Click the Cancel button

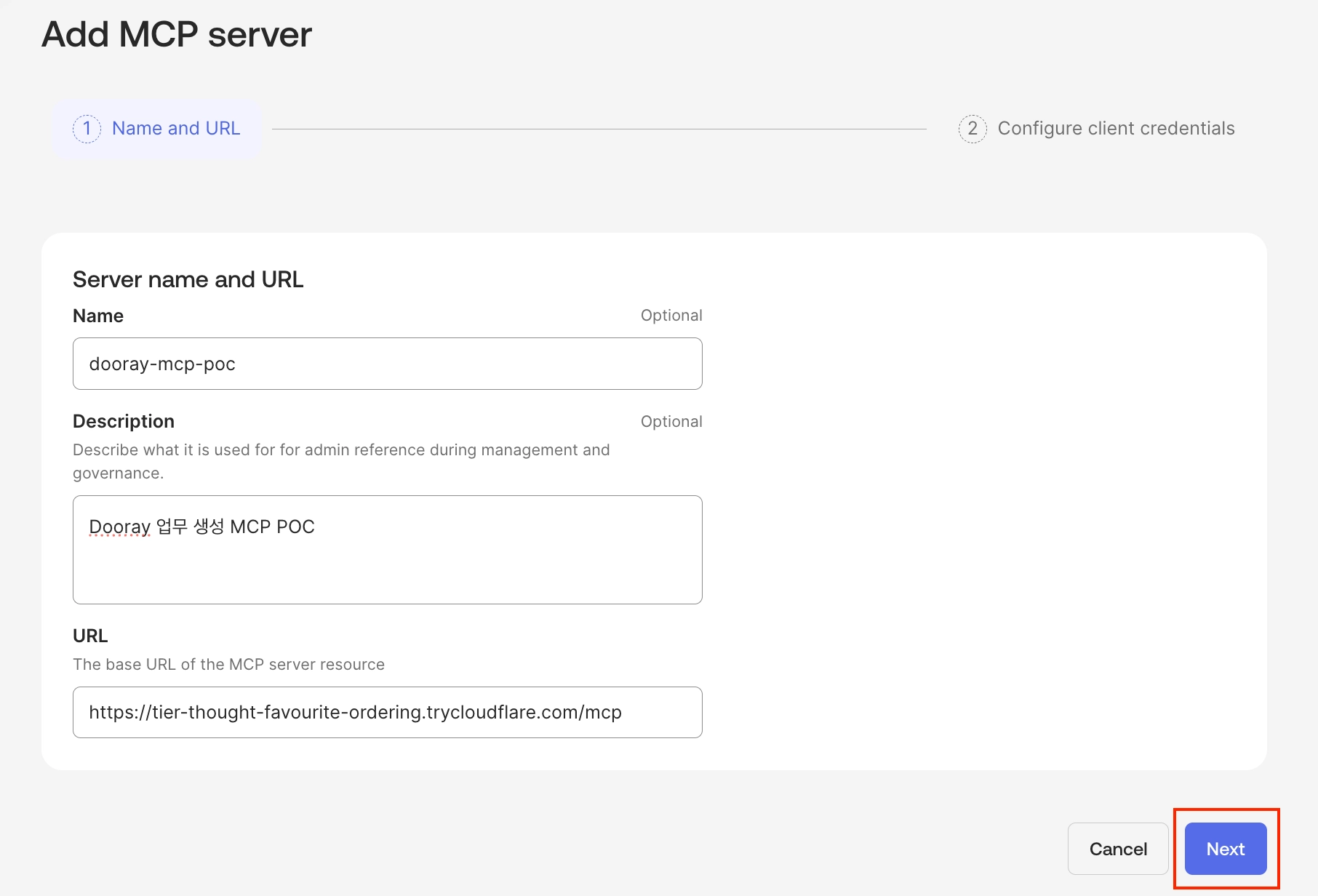(x=1118, y=849)
